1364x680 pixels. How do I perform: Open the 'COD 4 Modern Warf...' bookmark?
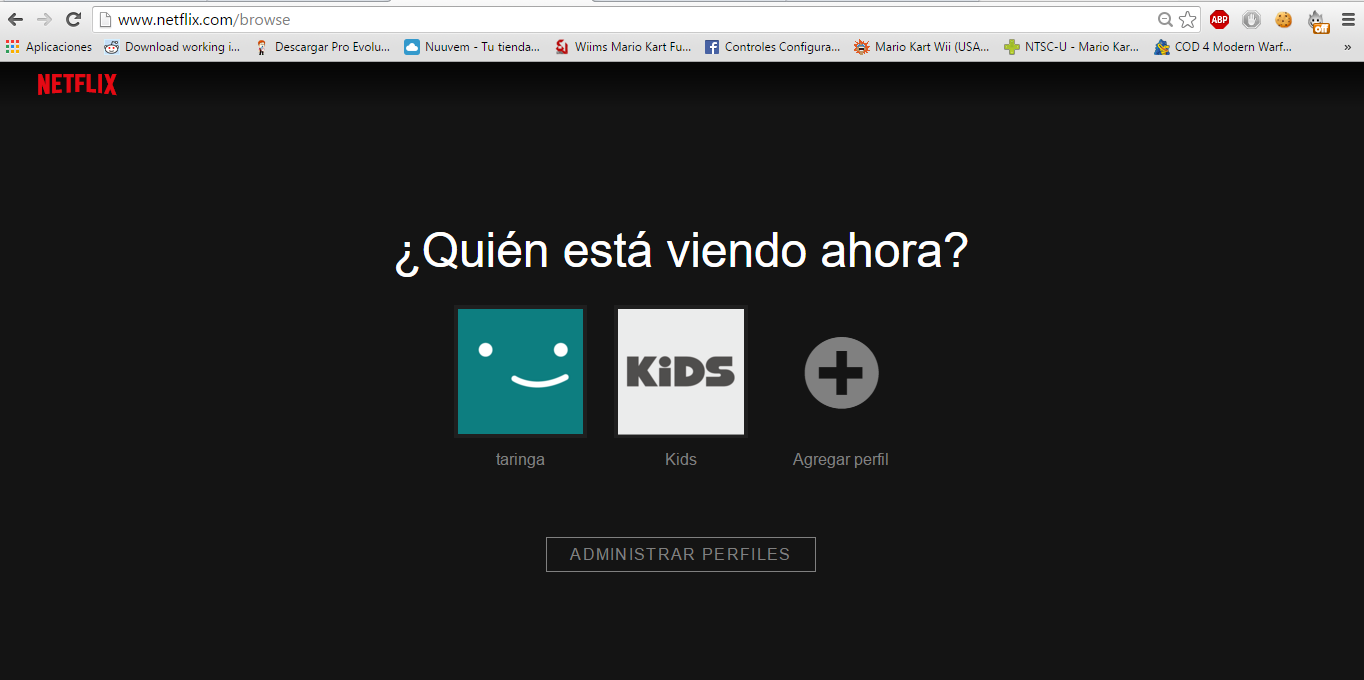click(1222, 47)
